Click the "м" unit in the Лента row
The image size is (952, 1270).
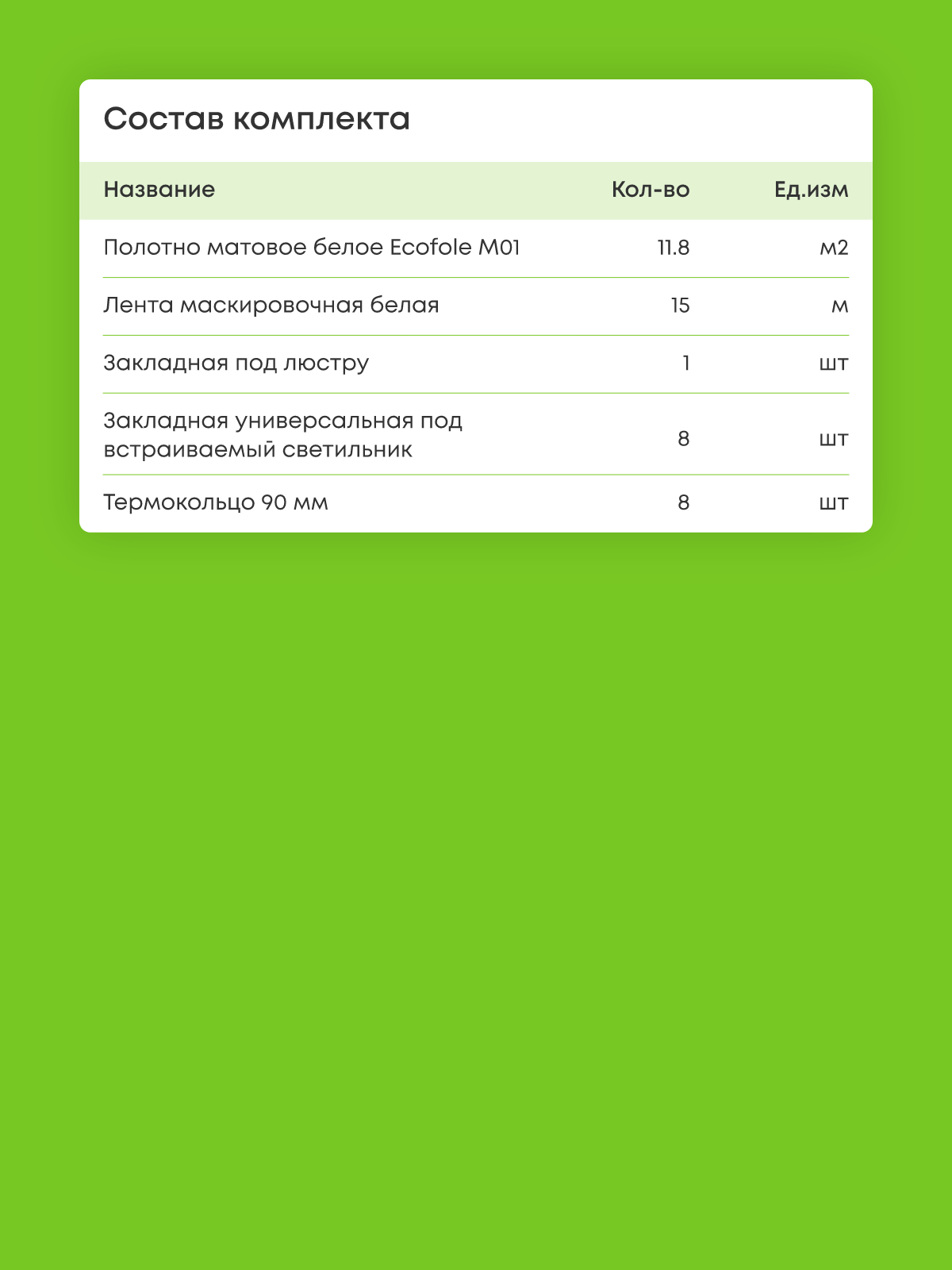[x=839, y=306]
